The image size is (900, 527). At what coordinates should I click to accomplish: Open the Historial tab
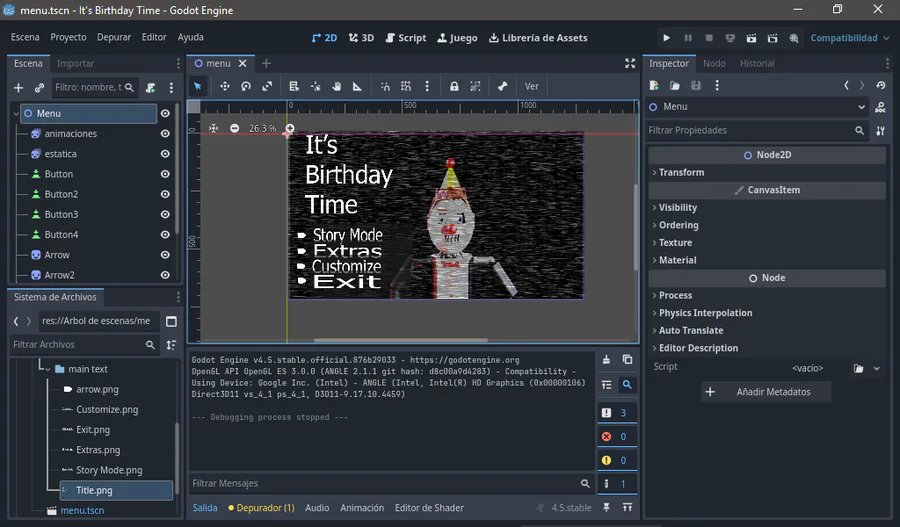(757, 63)
